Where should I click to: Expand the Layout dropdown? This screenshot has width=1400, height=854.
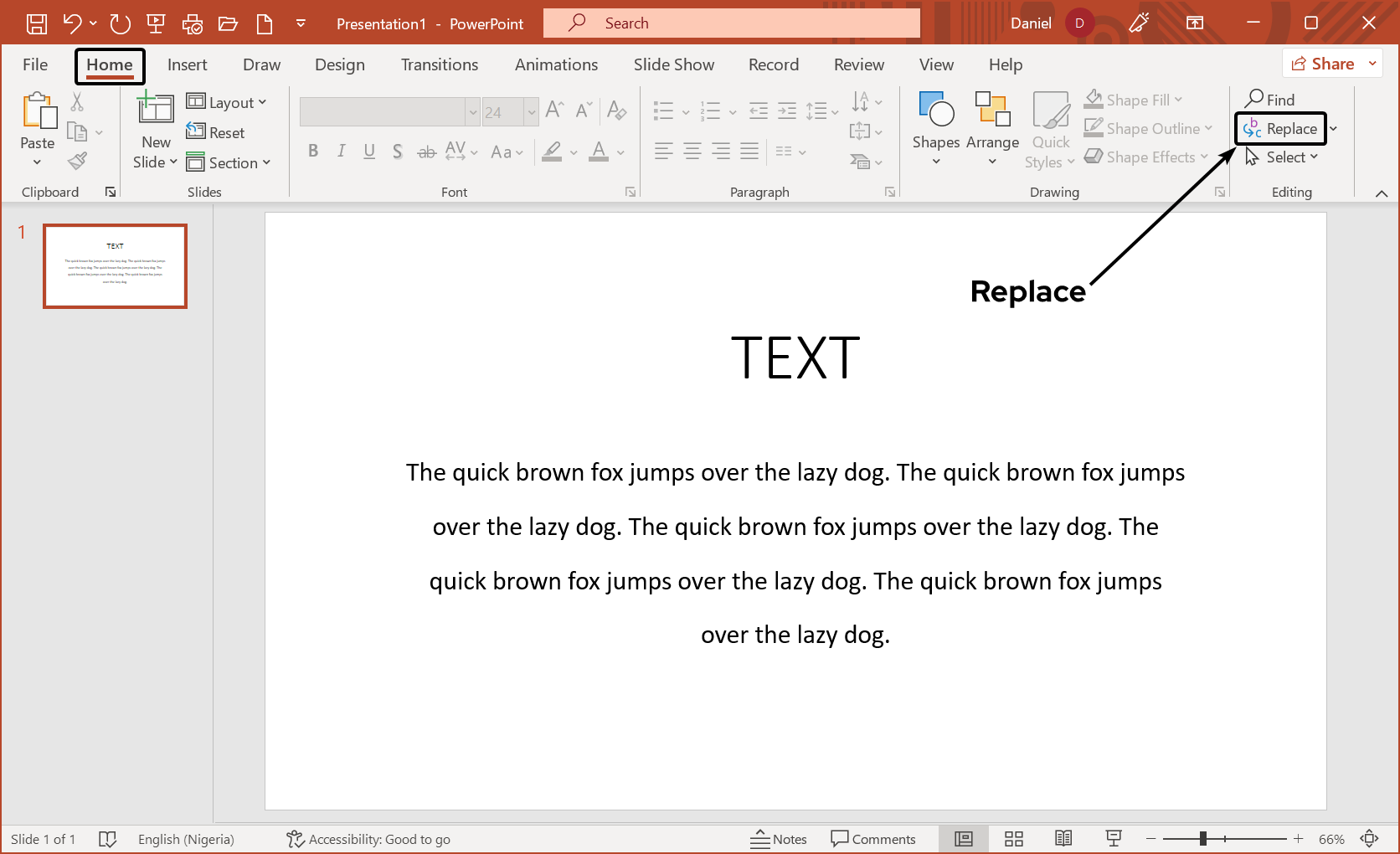coord(227,102)
